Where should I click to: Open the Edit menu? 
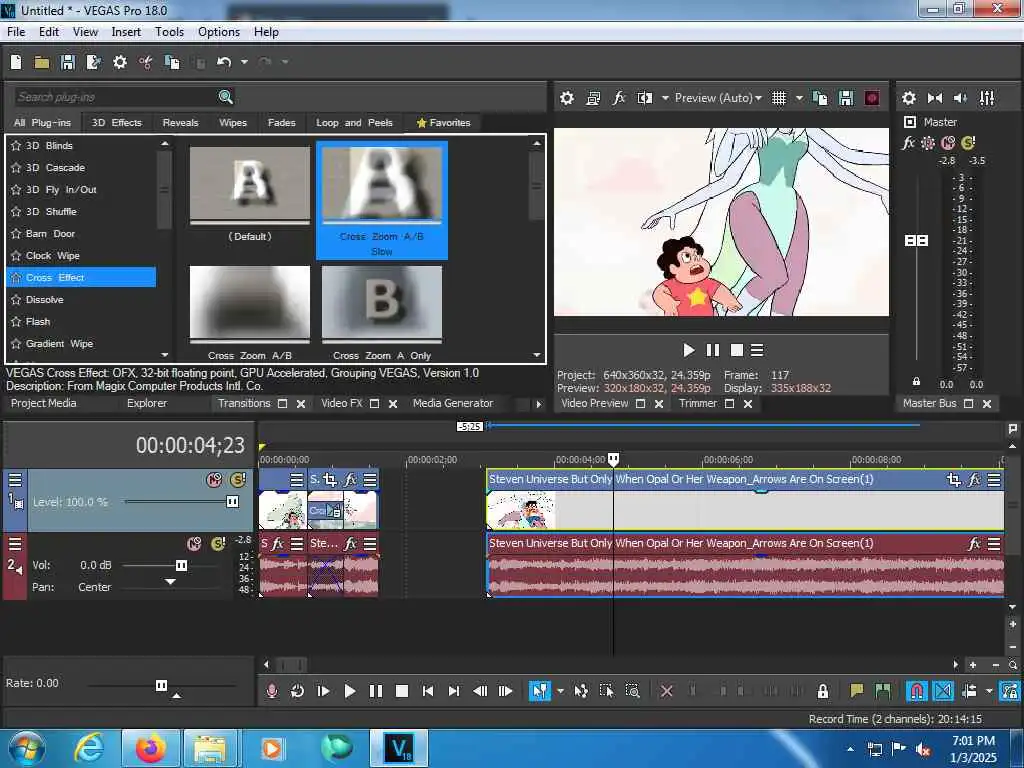pos(49,32)
